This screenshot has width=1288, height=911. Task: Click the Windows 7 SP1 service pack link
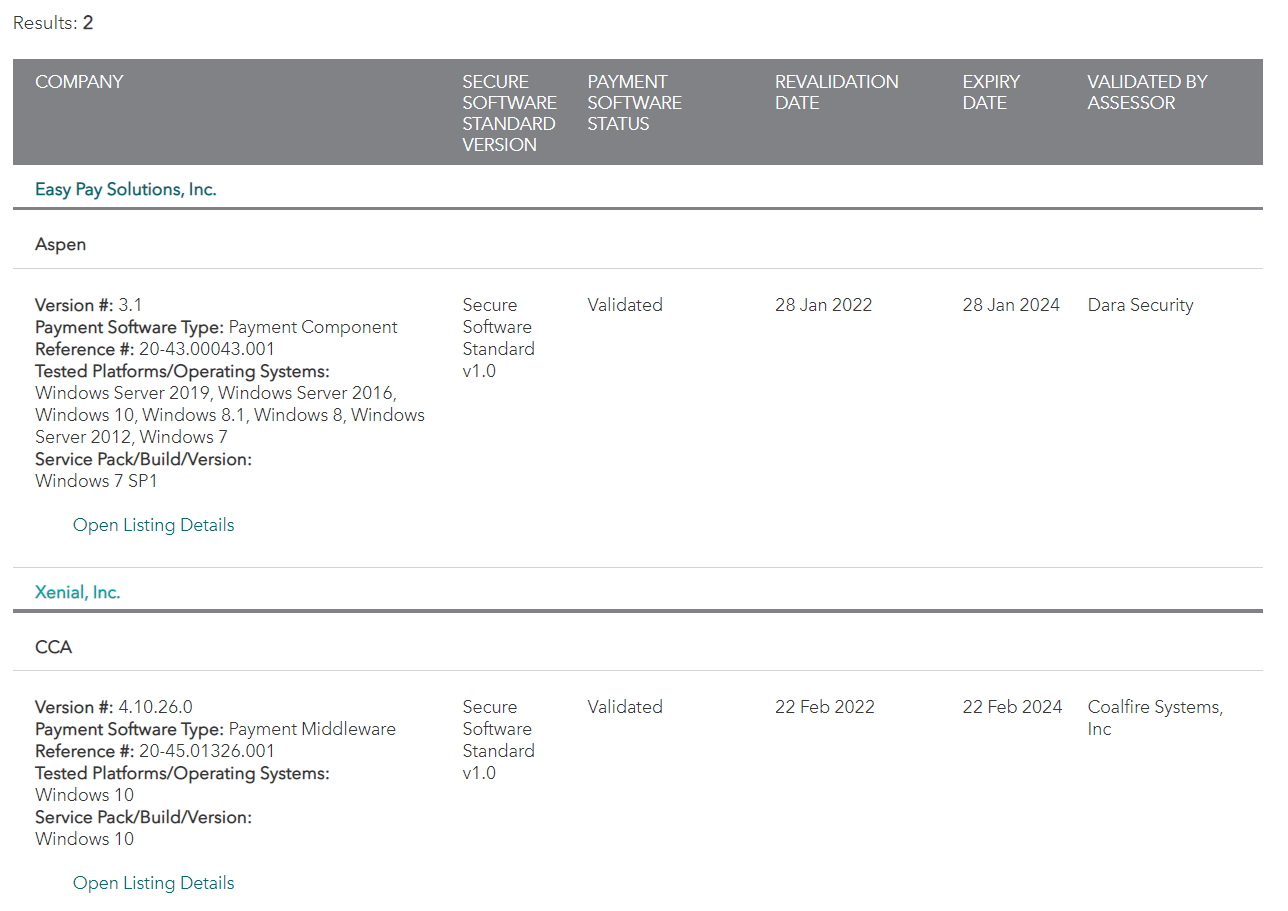[96, 481]
